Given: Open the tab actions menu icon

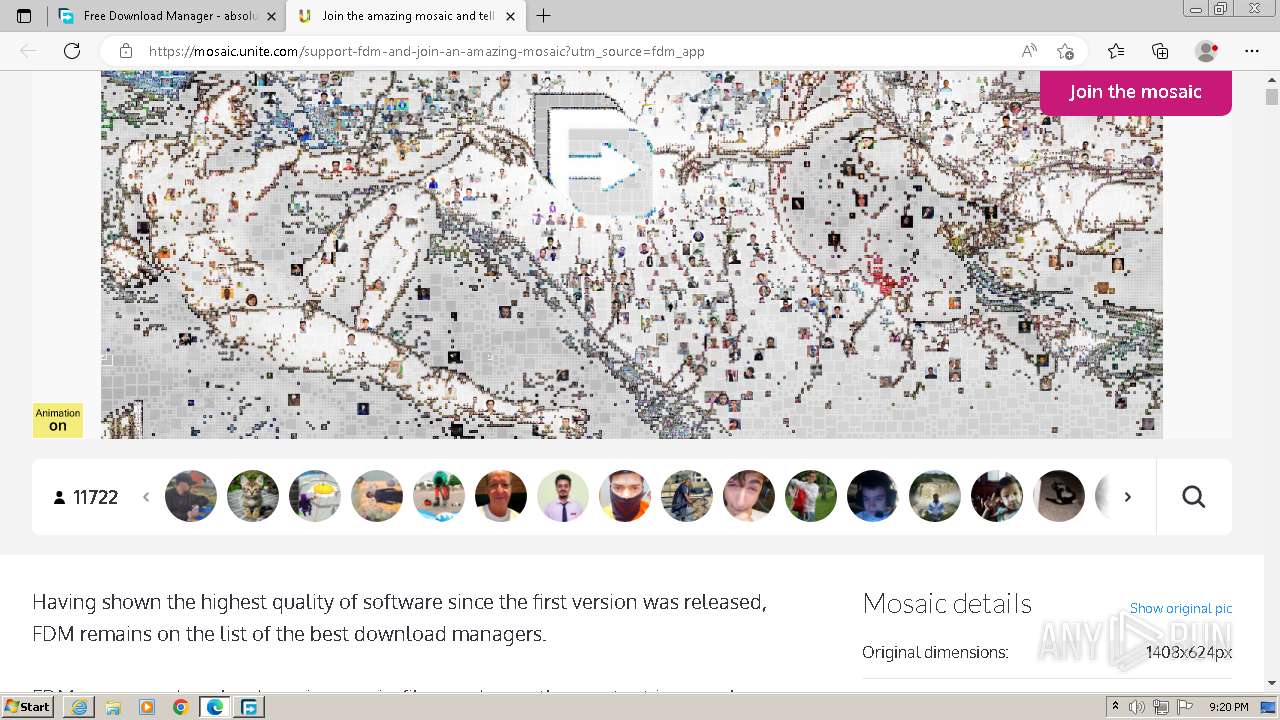Looking at the screenshot, I should click(24, 16).
